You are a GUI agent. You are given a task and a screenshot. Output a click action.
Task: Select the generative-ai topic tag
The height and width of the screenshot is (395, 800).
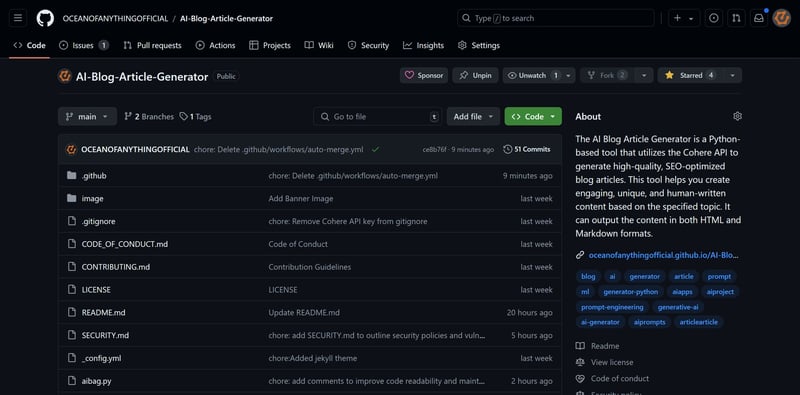678,307
